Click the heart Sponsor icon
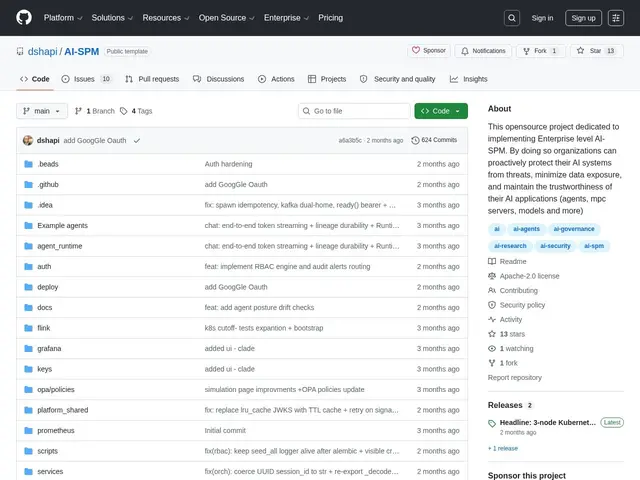640x480 pixels. coord(416,50)
